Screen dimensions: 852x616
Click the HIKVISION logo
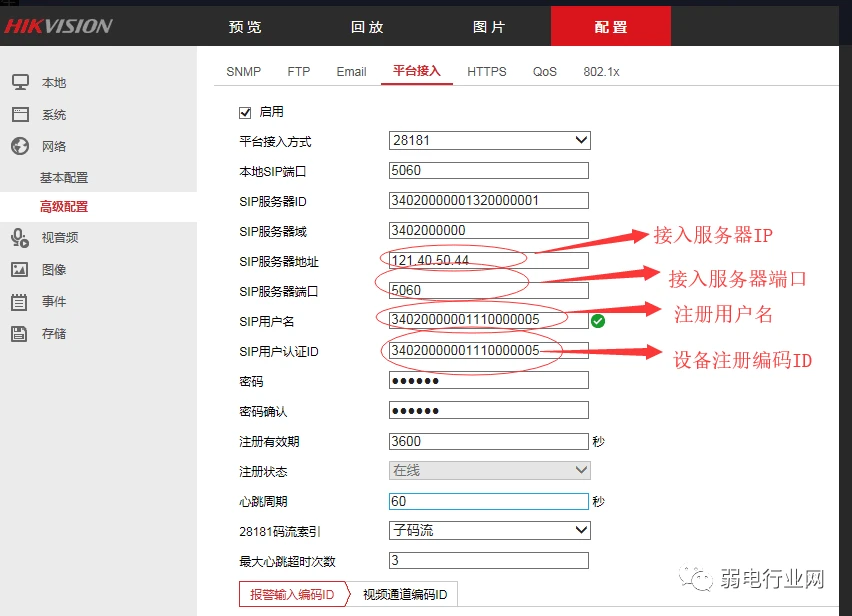(60, 26)
